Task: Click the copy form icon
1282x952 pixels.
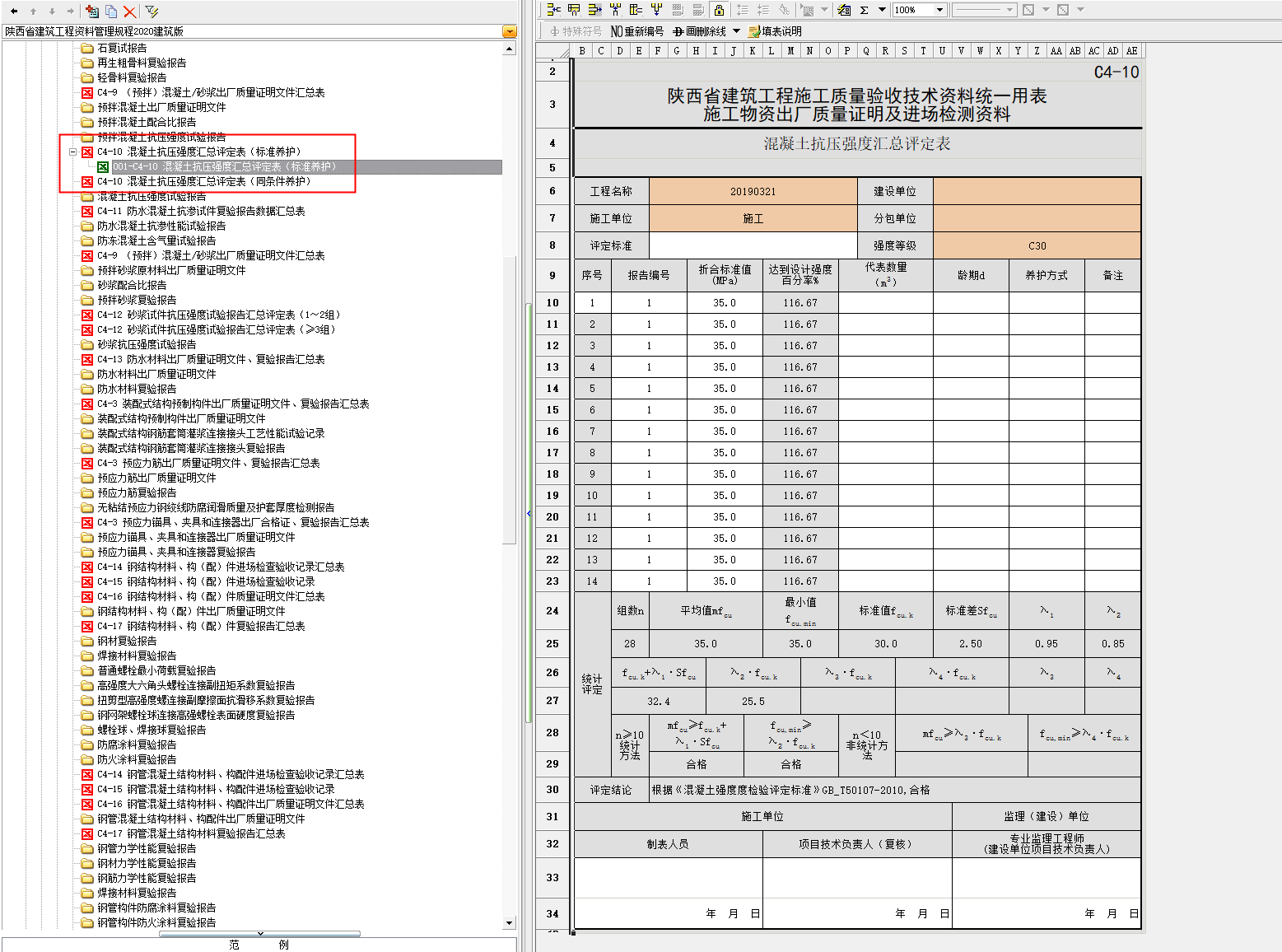Action: 111,12
